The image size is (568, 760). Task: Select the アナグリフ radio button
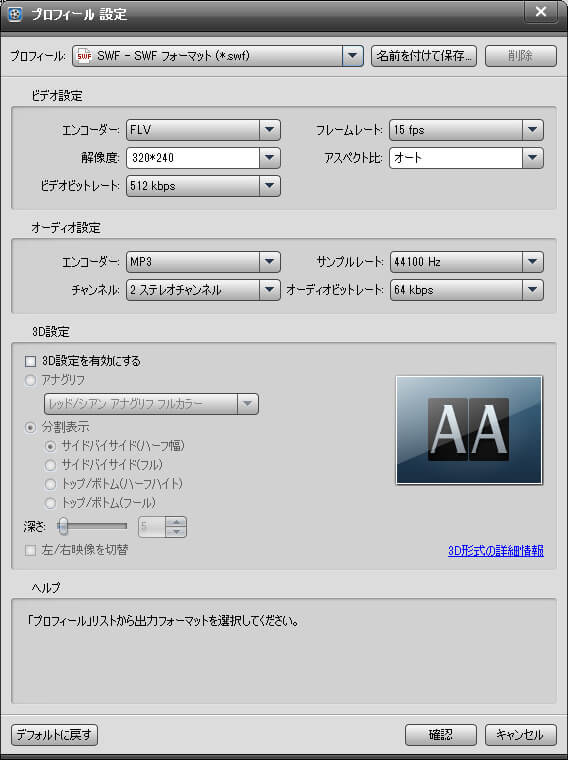click(31, 380)
